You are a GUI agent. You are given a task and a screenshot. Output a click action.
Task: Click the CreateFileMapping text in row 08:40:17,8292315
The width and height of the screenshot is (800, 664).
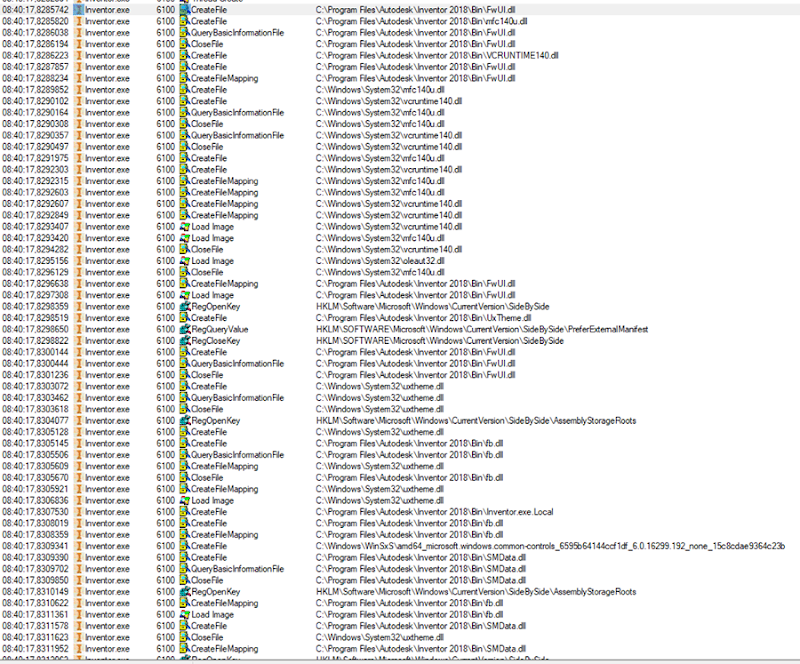(224, 181)
